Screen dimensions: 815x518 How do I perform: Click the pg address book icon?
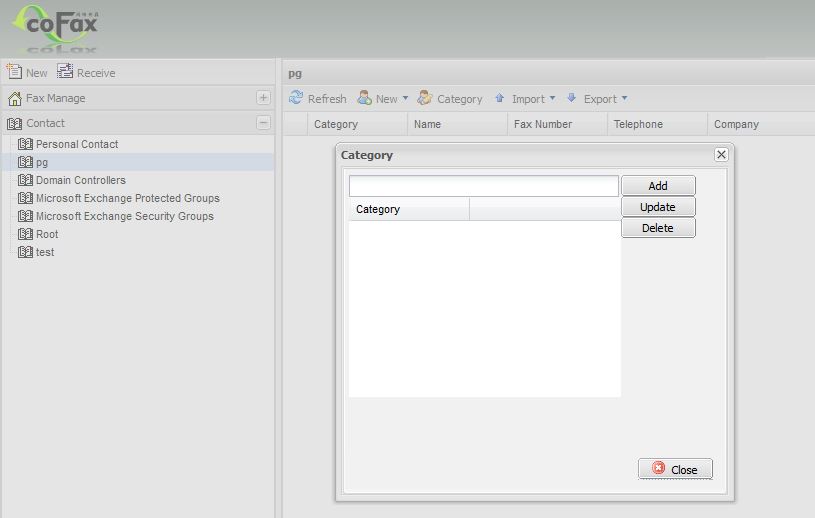tap(25, 162)
